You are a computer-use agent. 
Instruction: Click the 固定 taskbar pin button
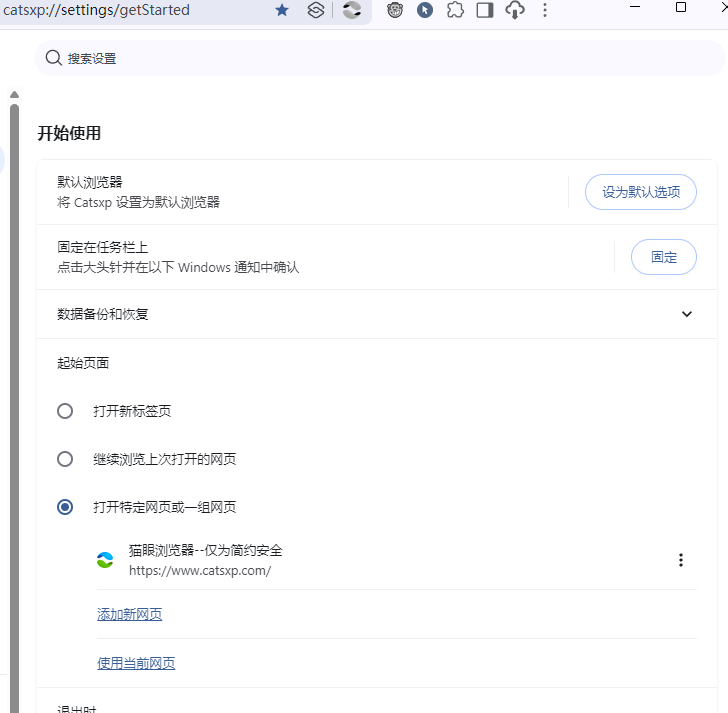pyautogui.click(x=663, y=257)
